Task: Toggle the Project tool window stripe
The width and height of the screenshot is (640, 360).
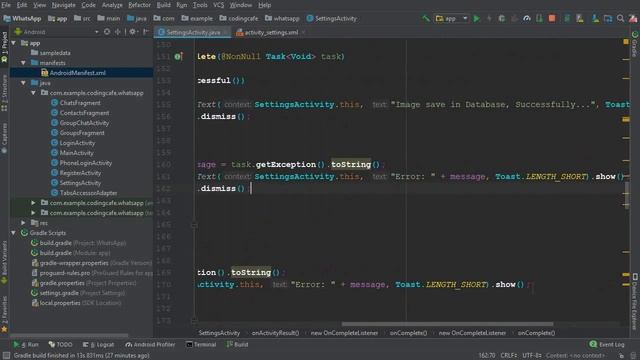Action: click(x=4, y=47)
